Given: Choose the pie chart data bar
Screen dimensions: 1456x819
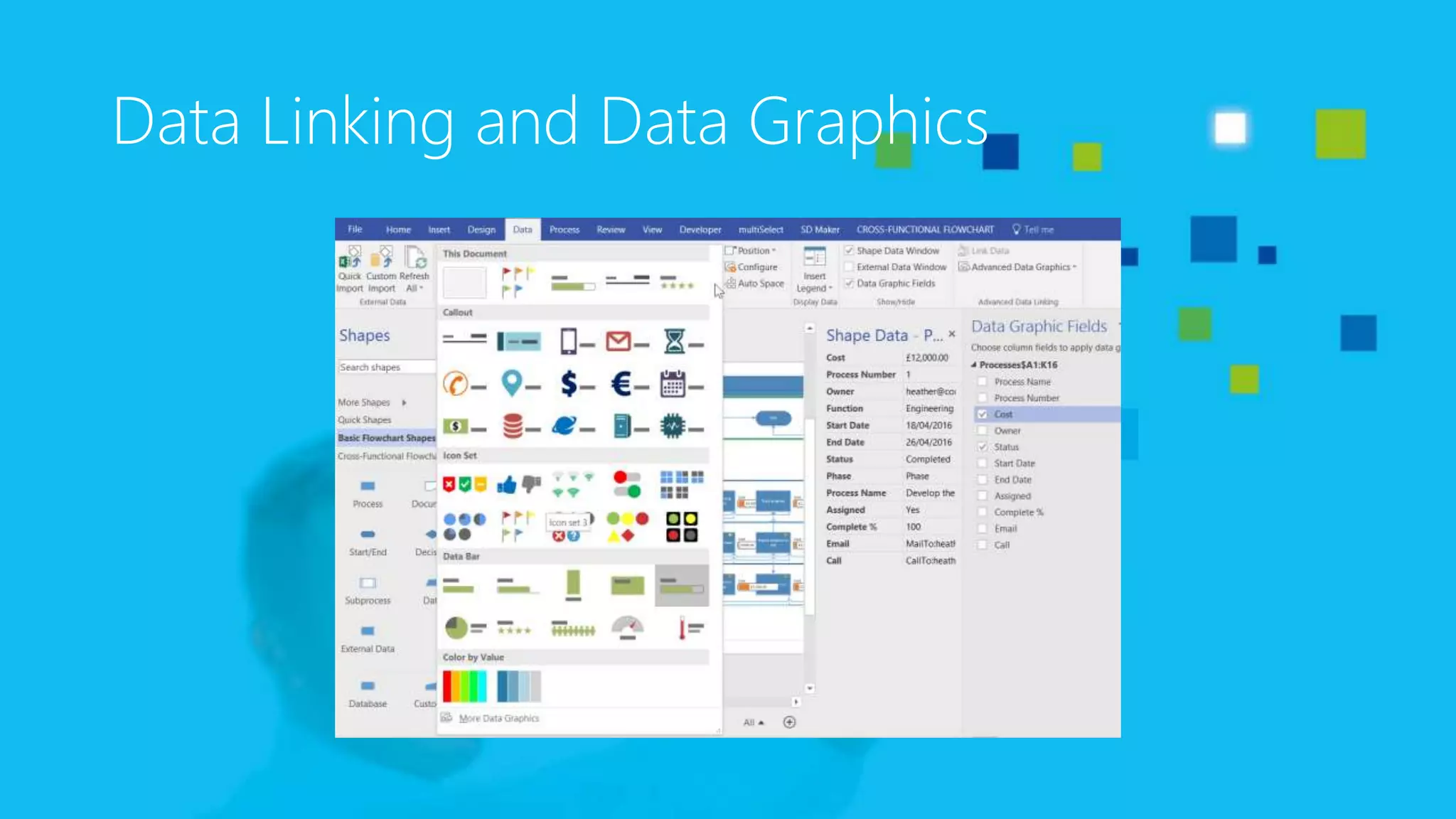Looking at the screenshot, I should pyautogui.click(x=465, y=628).
